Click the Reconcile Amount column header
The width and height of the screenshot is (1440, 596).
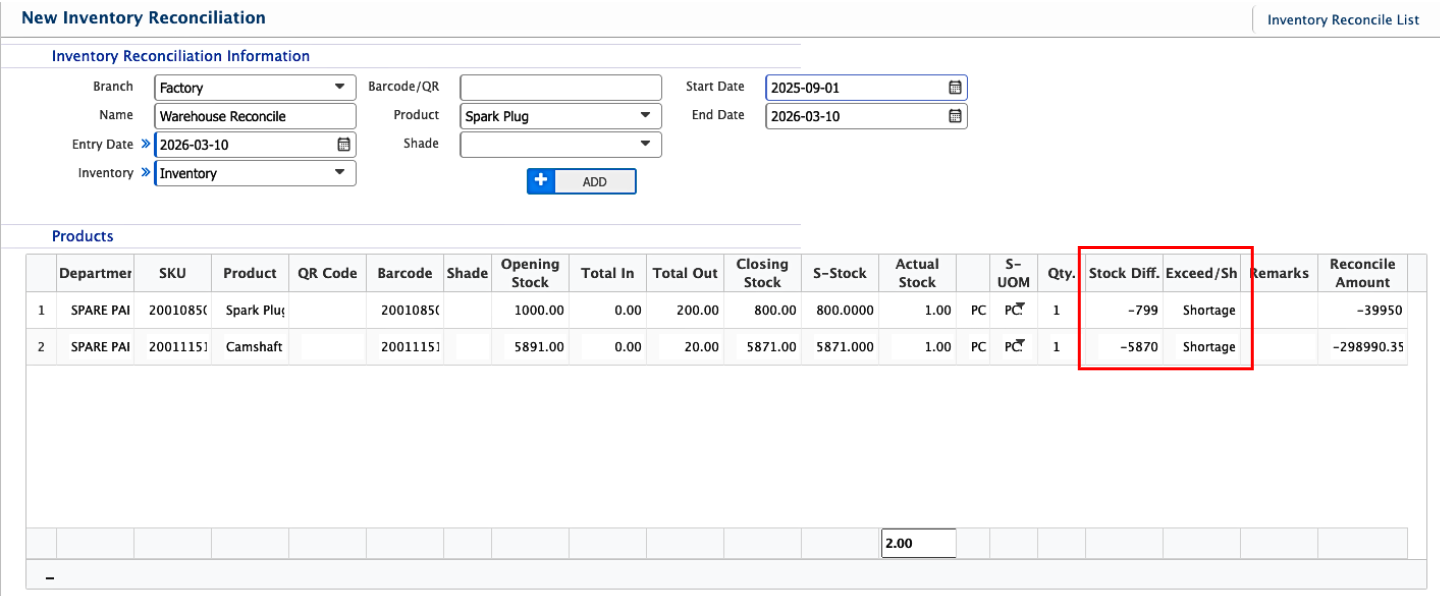[x=1361, y=273]
